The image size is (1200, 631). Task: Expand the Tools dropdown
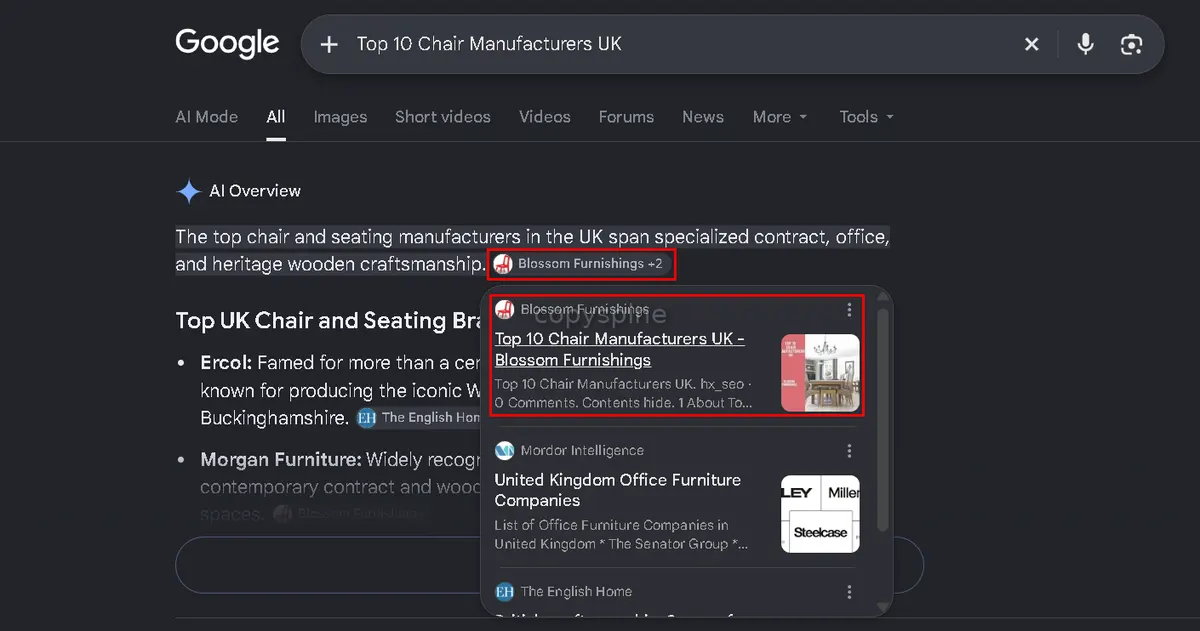(x=866, y=117)
